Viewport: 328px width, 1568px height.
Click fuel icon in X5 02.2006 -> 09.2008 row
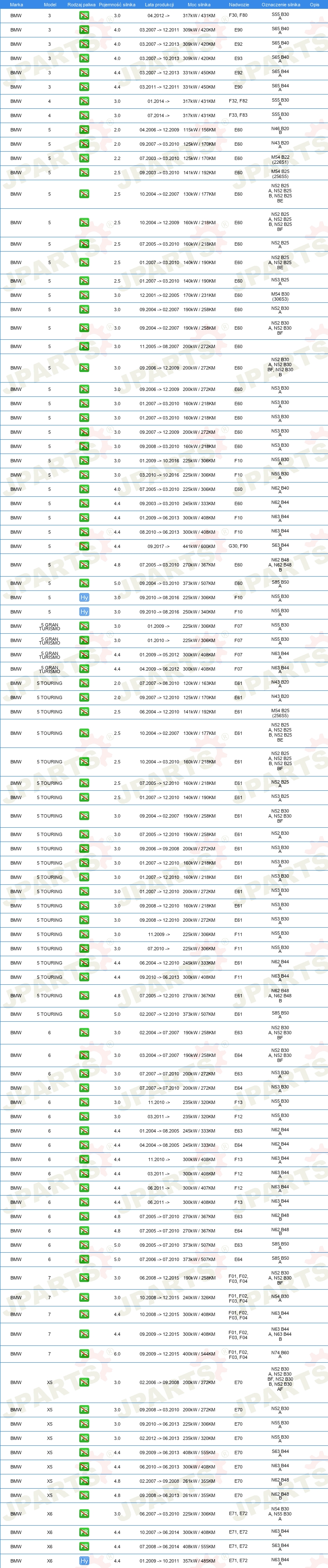[x=84, y=1382]
